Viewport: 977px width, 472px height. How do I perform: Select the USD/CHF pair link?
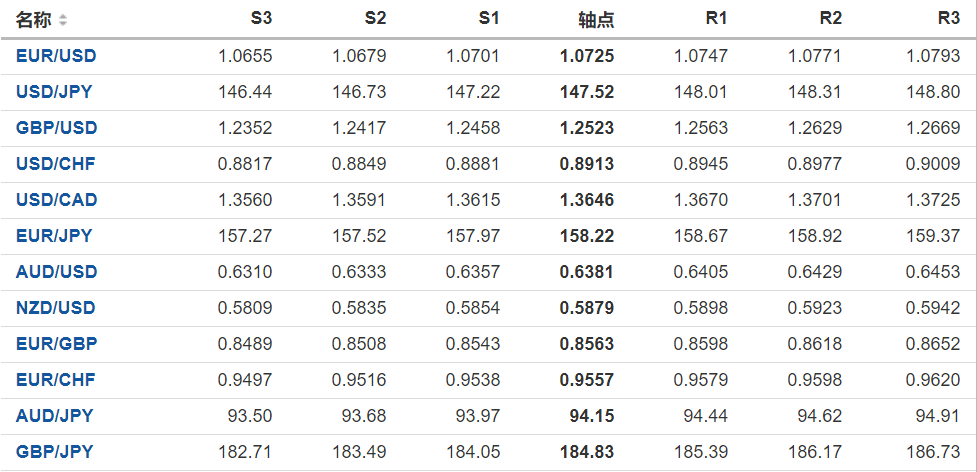pos(55,164)
